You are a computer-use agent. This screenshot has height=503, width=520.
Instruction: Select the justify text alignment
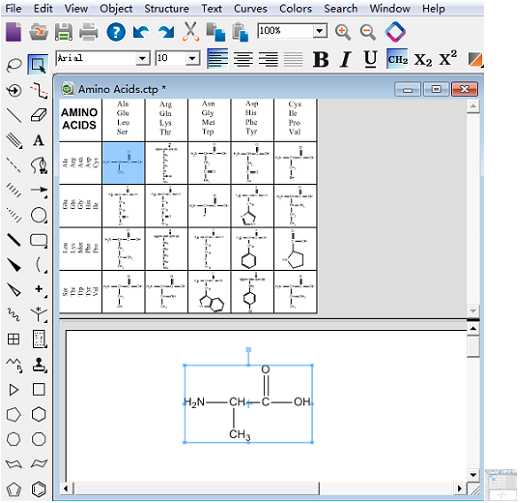pos(293,59)
